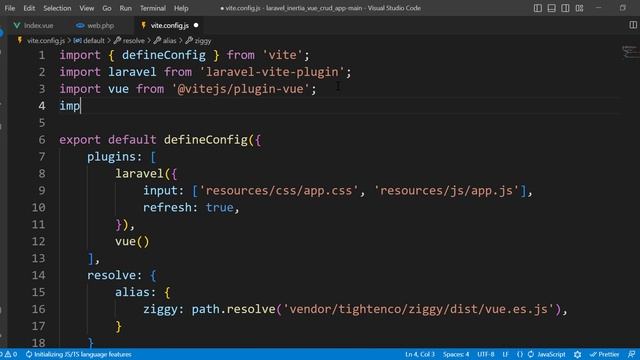Click the PHP file icon on web.php tab

(80, 25)
